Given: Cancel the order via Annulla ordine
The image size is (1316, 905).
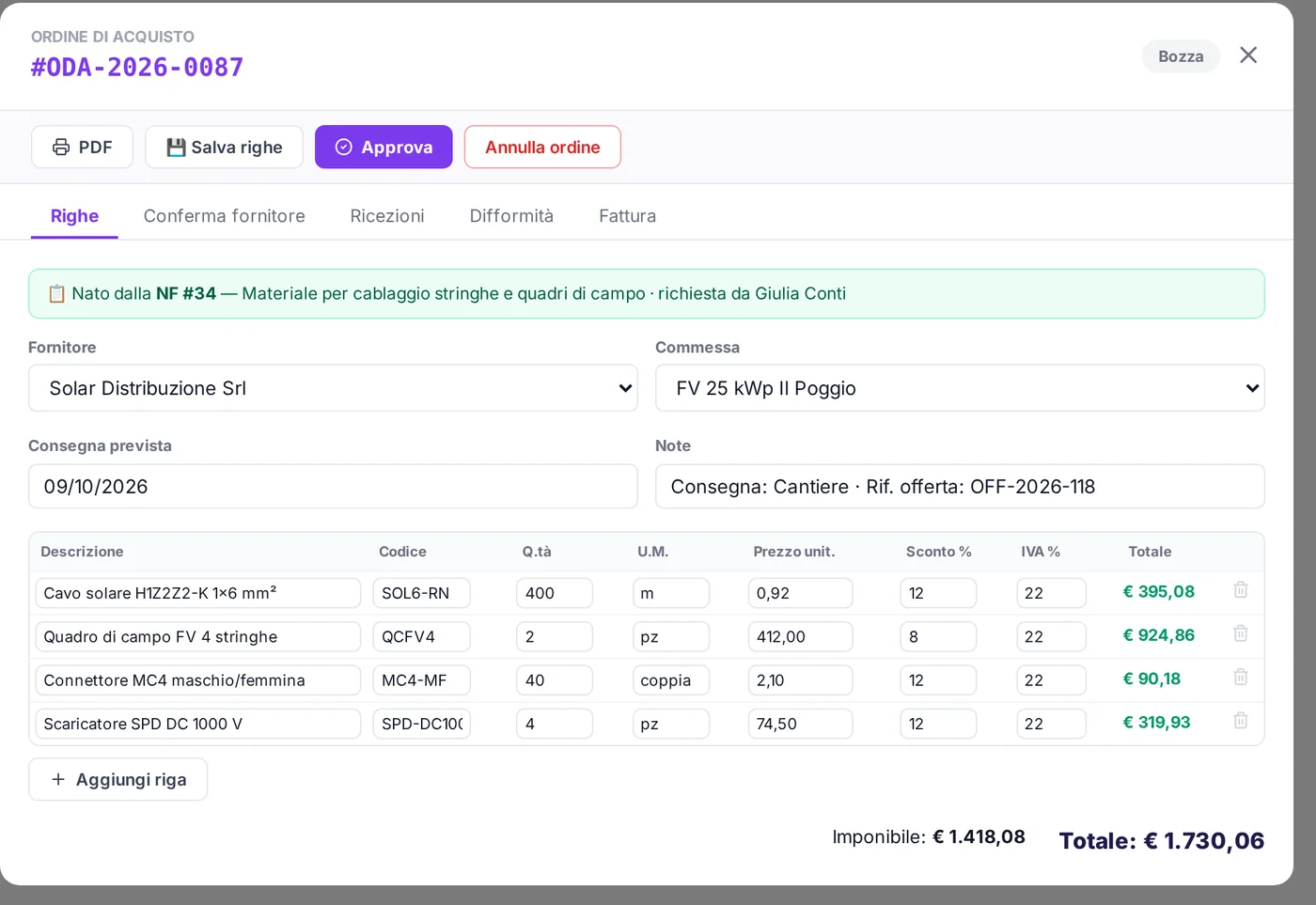Looking at the screenshot, I should [x=542, y=147].
